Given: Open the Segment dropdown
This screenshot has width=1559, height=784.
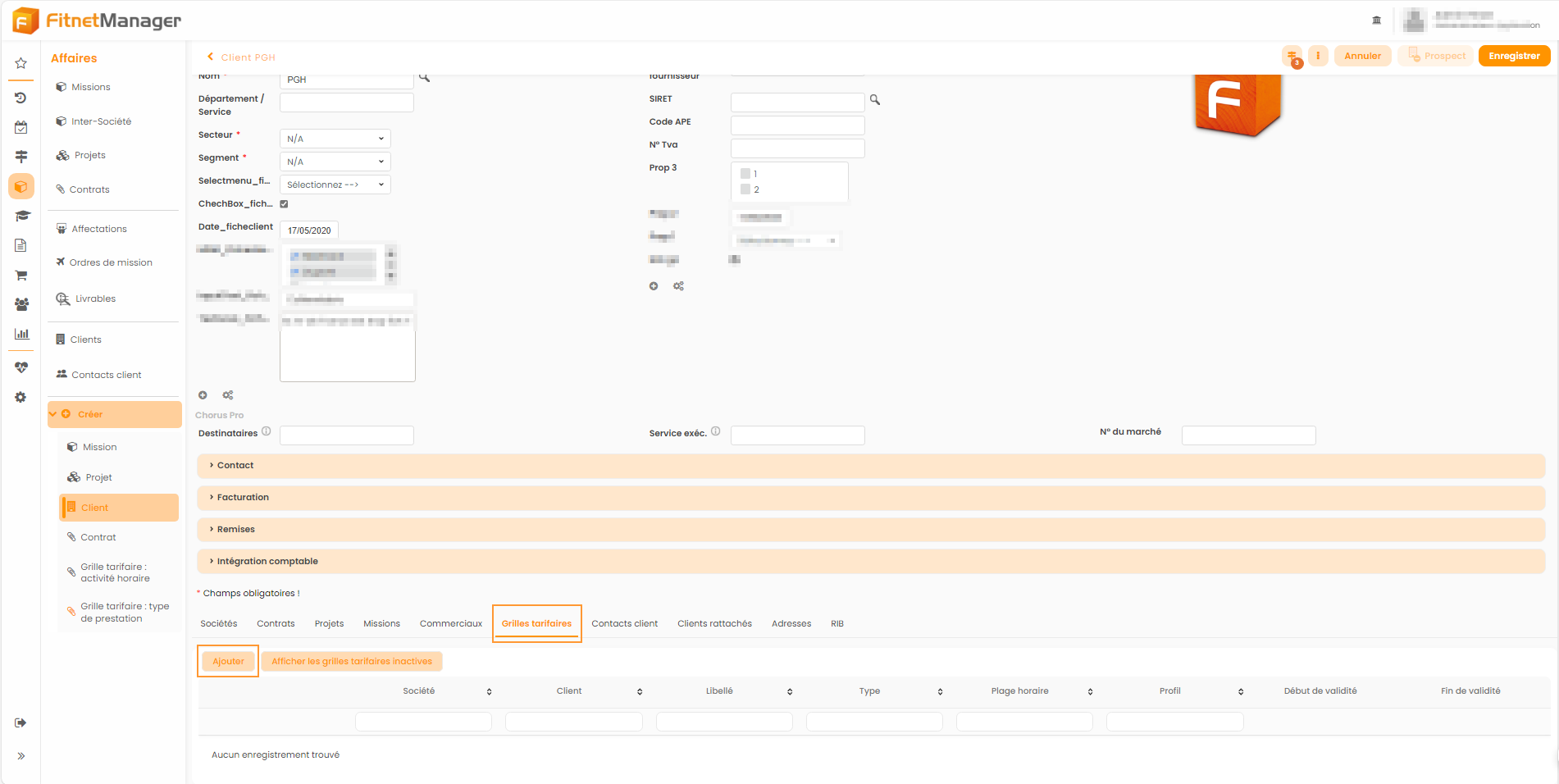Looking at the screenshot, I should click(x=335, y=162).
